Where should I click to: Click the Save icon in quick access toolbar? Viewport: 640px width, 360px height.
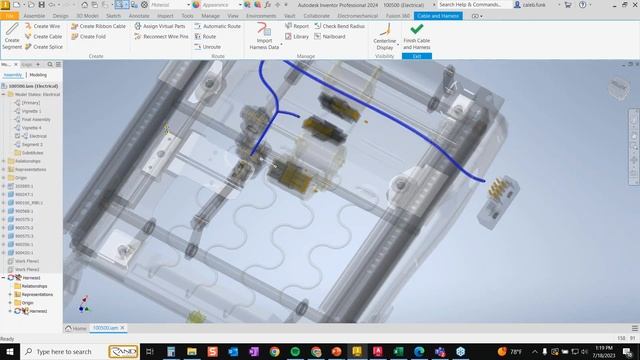pos(41,5)
